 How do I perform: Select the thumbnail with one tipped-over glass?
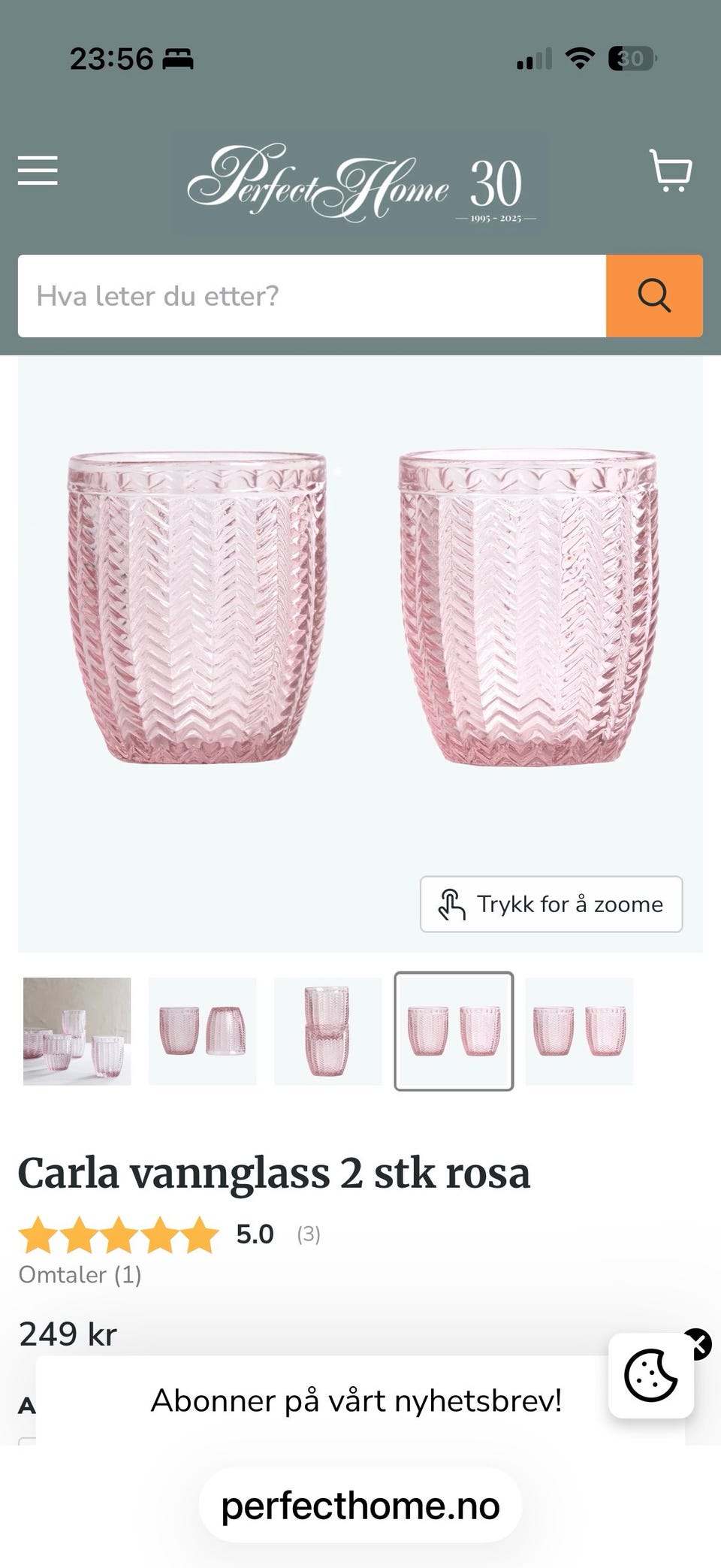(x=203, y=1031)
